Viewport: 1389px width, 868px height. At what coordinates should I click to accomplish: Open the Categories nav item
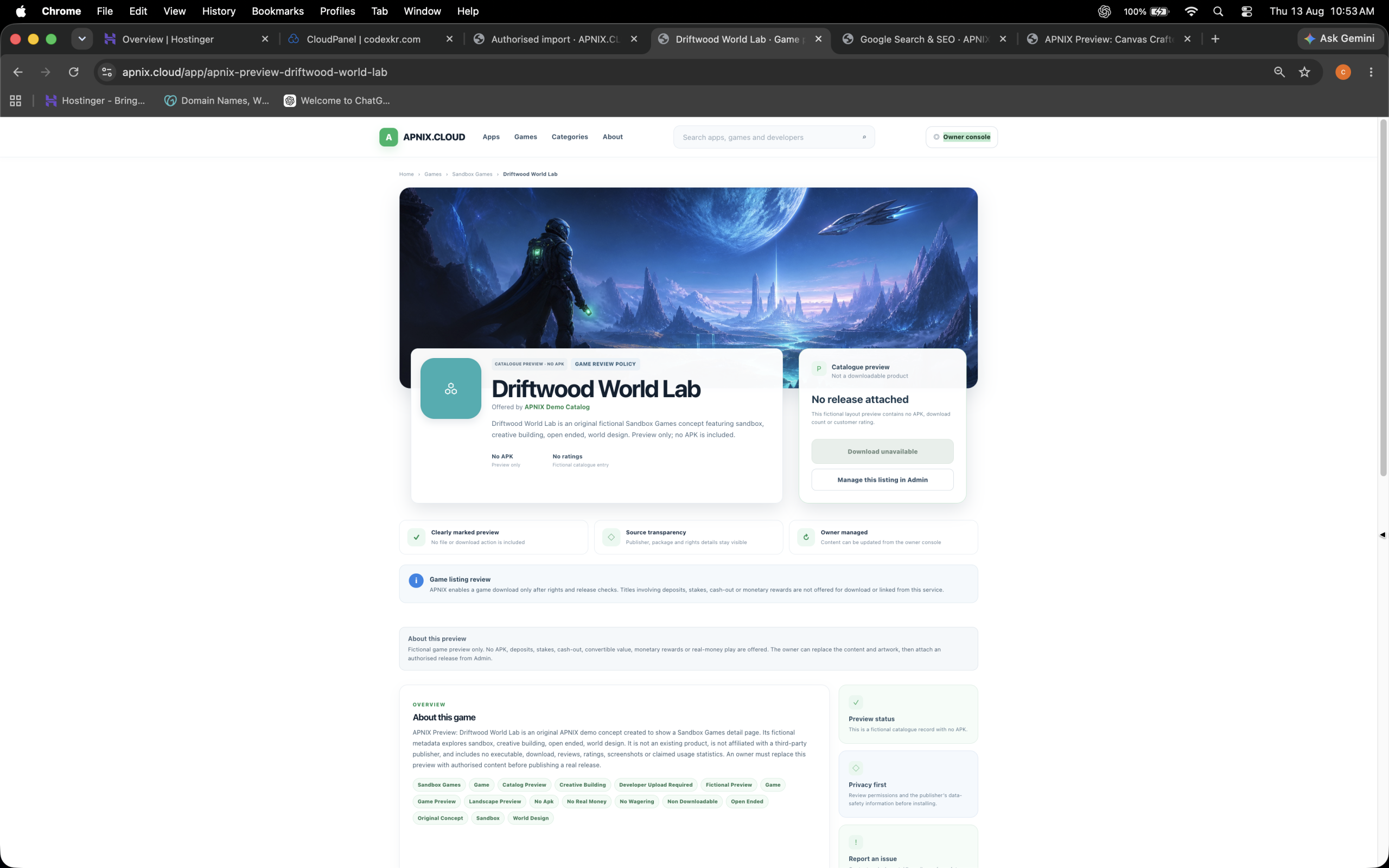(569, 137)
